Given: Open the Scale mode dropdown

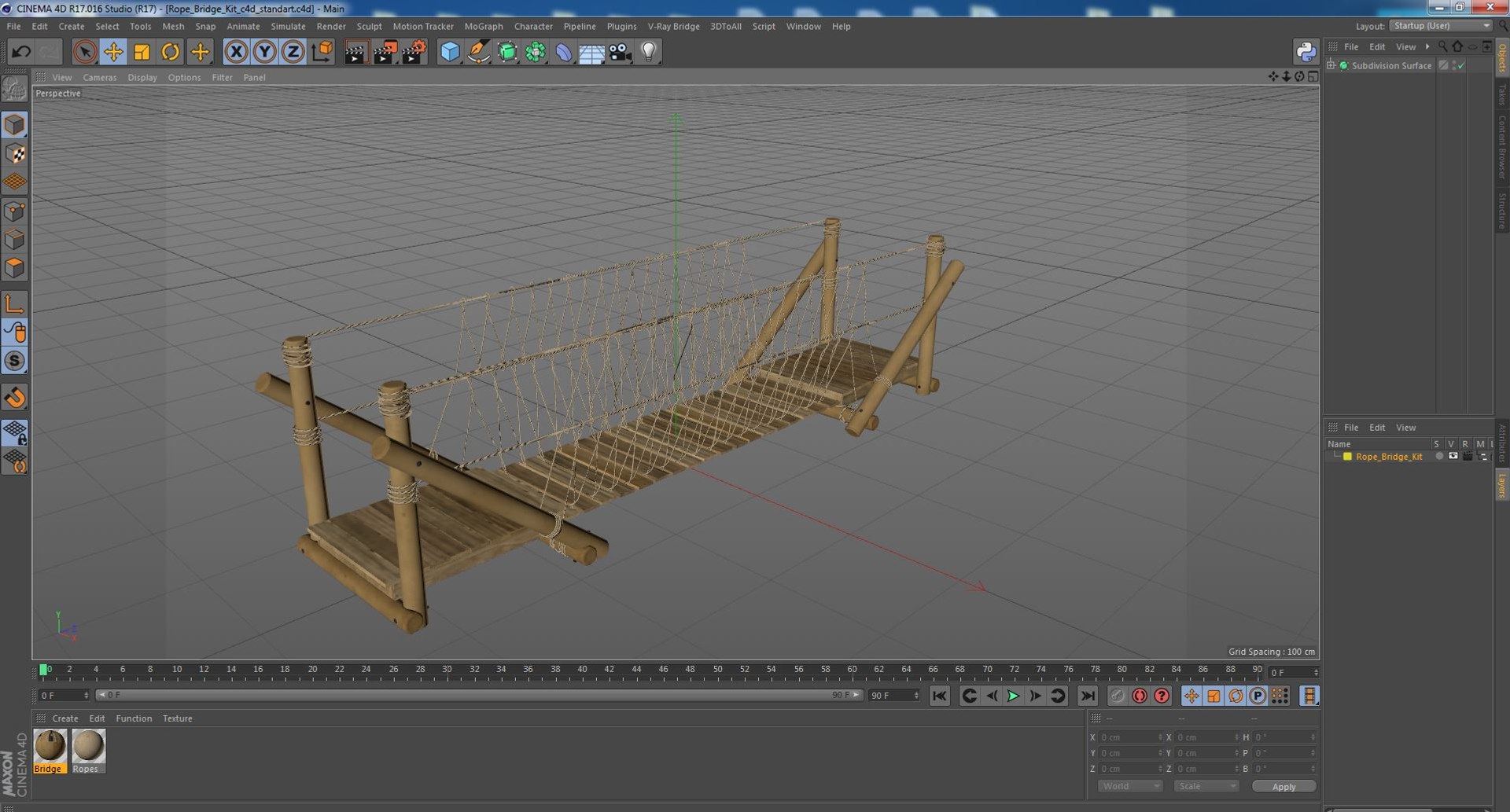Looking at the screenshot, I should click(1206, 786).
